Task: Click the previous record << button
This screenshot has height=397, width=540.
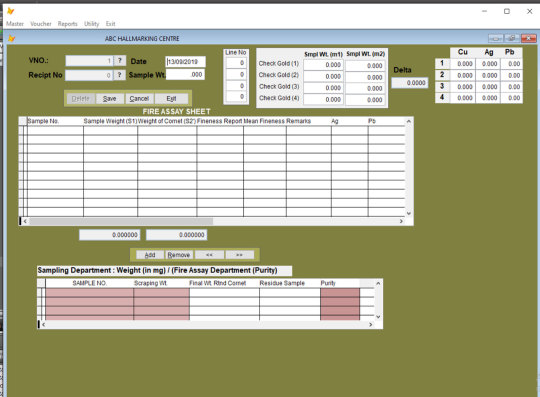Action: (209, 255)
